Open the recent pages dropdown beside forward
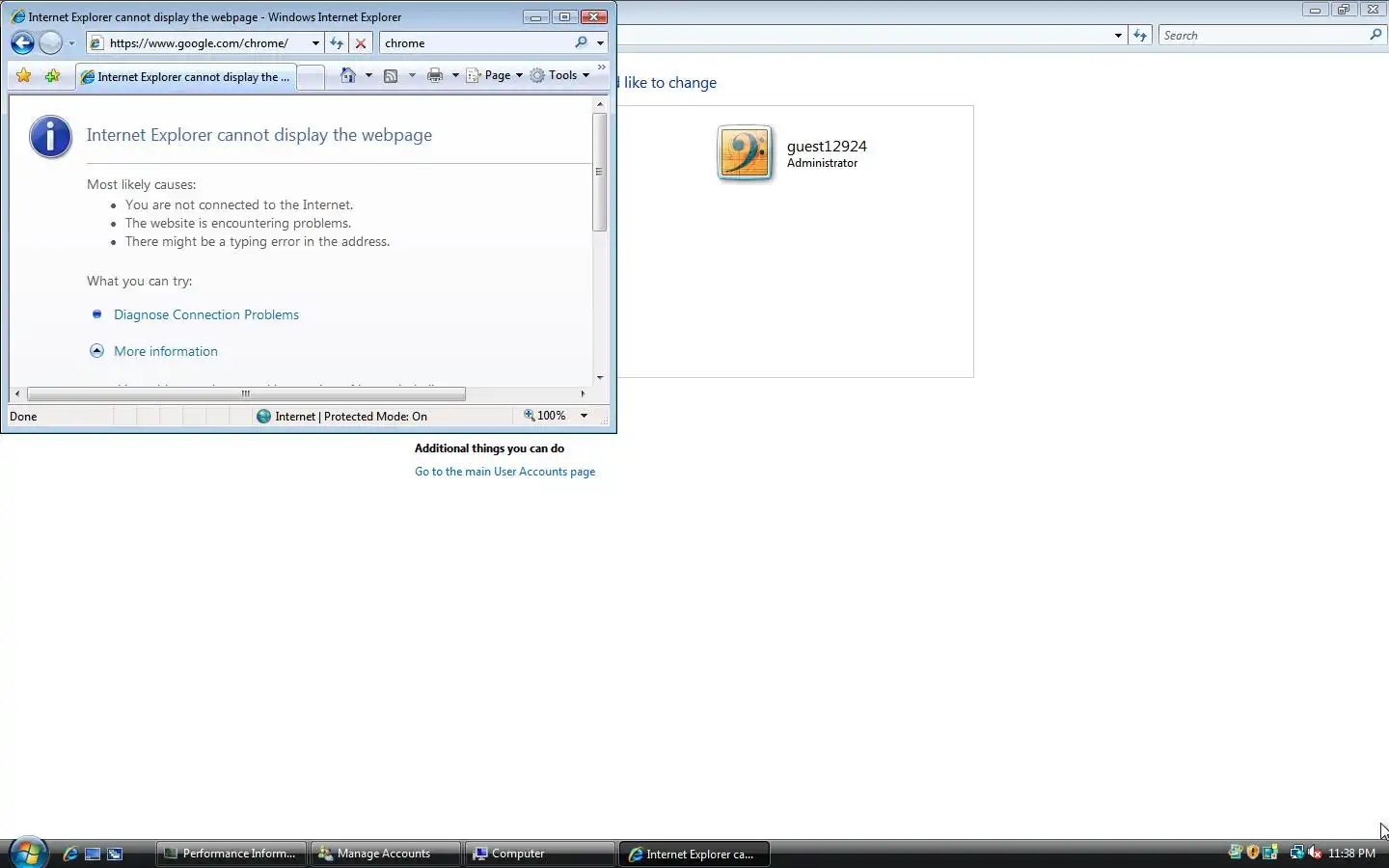1389x868 pixels. point(71,43)
